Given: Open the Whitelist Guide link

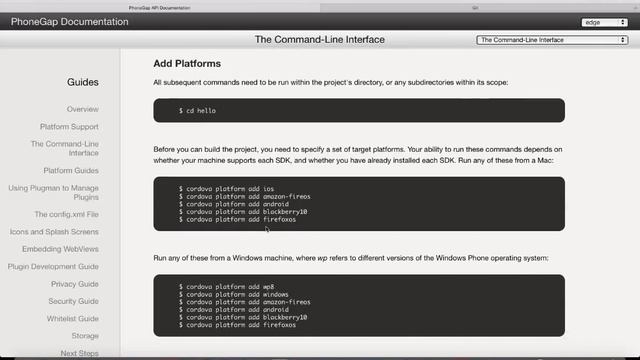Looking at the screenshot, I should (73, 319).
